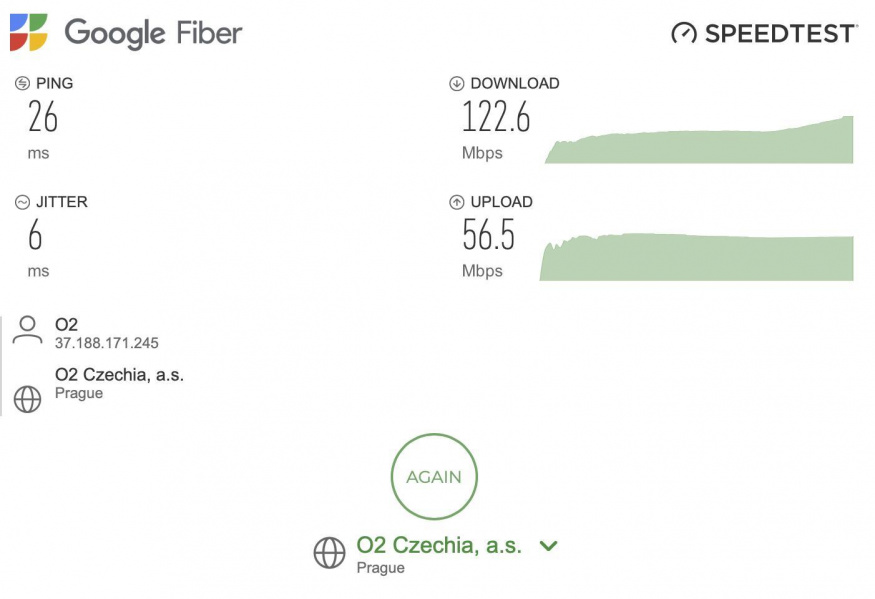Click the jitter wave icon
875x599 pixels.
point(23,202)
